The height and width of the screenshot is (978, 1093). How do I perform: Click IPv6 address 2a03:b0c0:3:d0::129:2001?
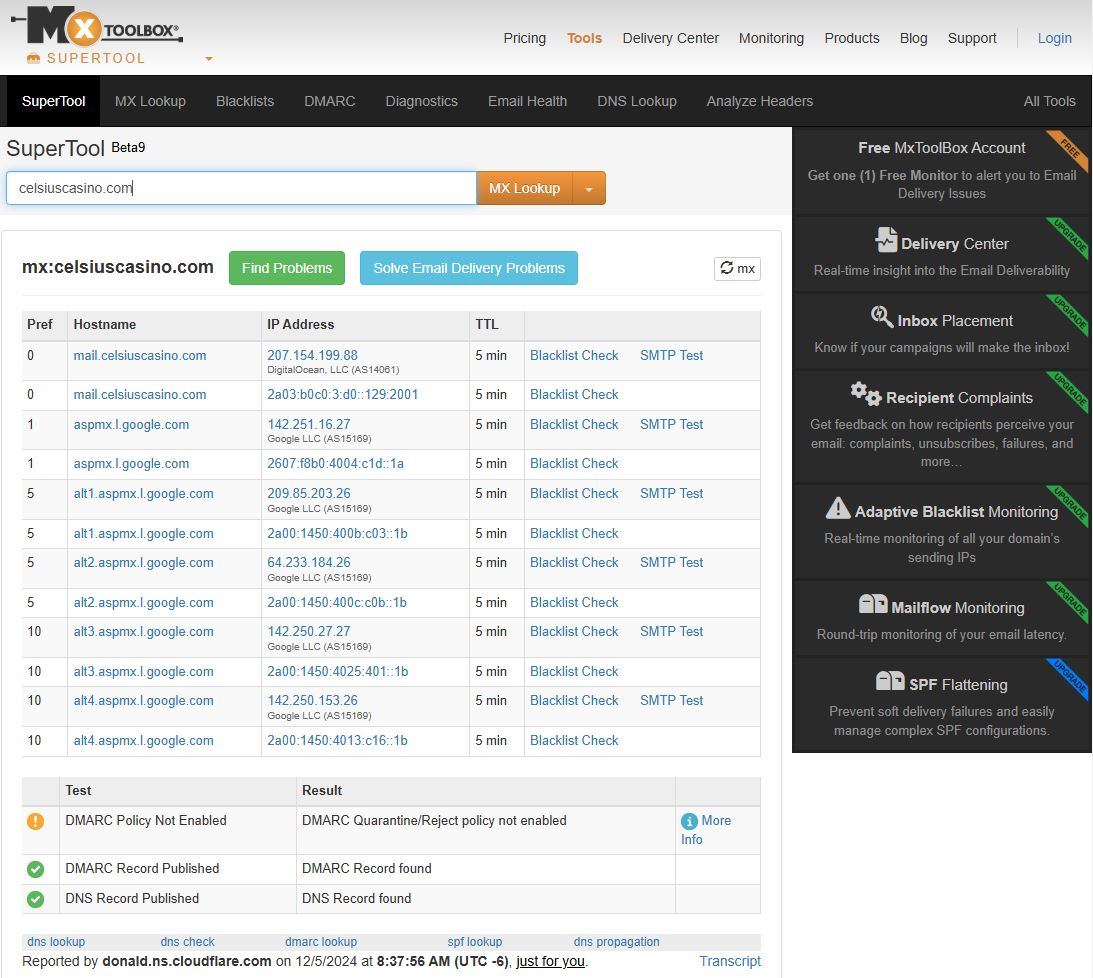point(342,395)
